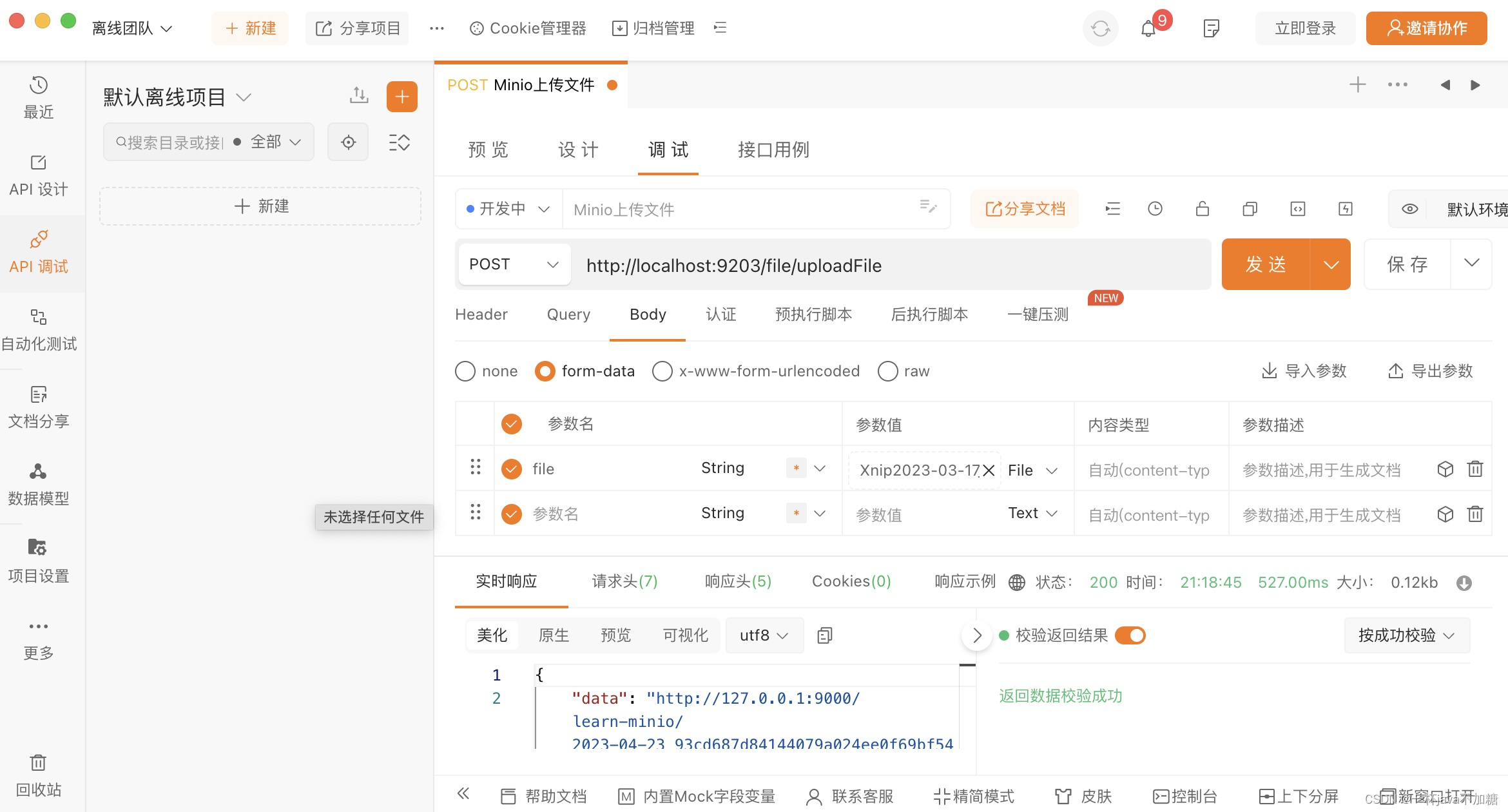This screenshot has width=1508, height=812.
Task: Open the Header request tab
Action: tap(481, 314)
